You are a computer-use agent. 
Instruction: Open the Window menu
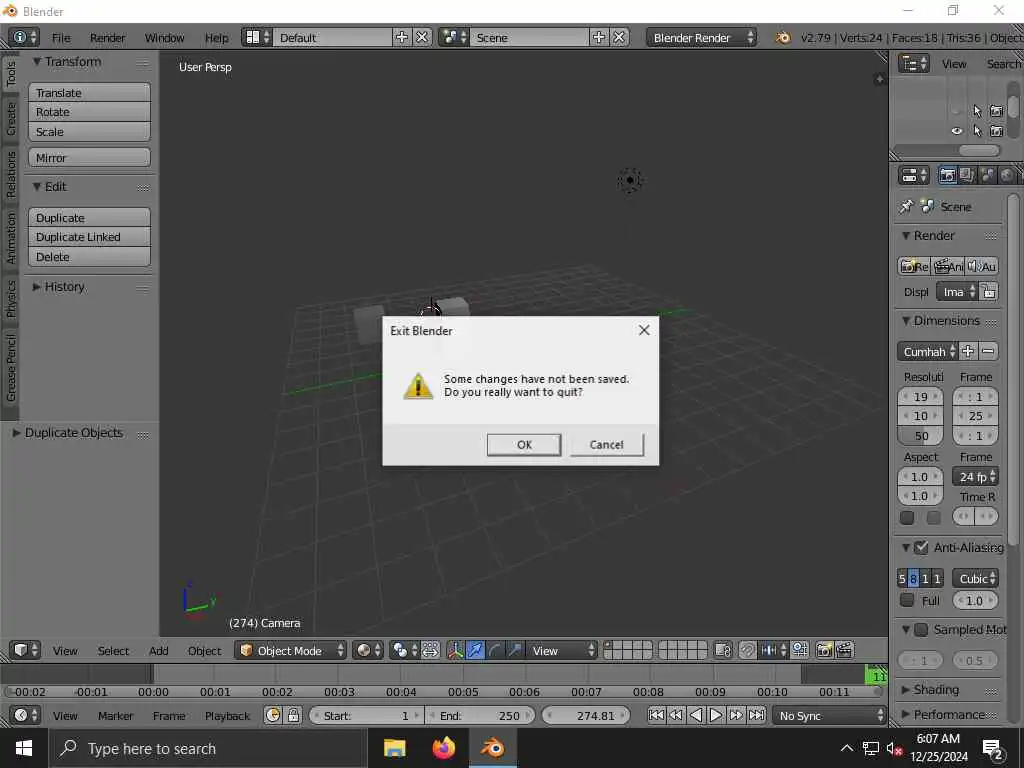click(165, 38)
